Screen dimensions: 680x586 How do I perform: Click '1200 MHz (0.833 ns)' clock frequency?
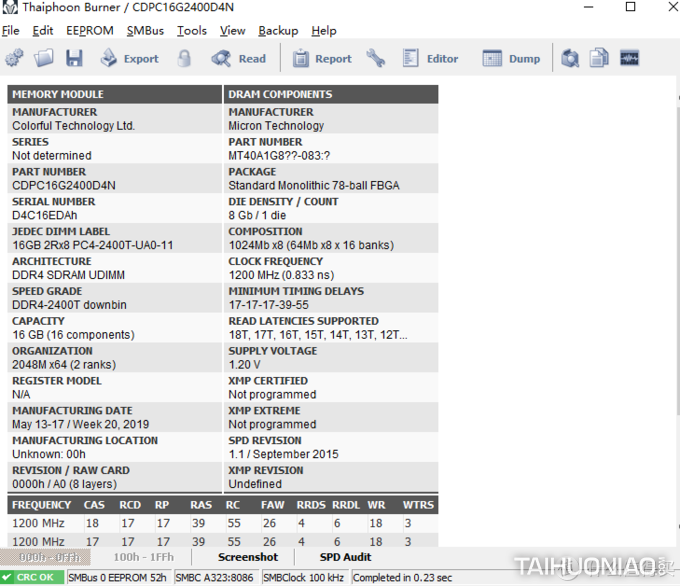(x=281, y=275)
